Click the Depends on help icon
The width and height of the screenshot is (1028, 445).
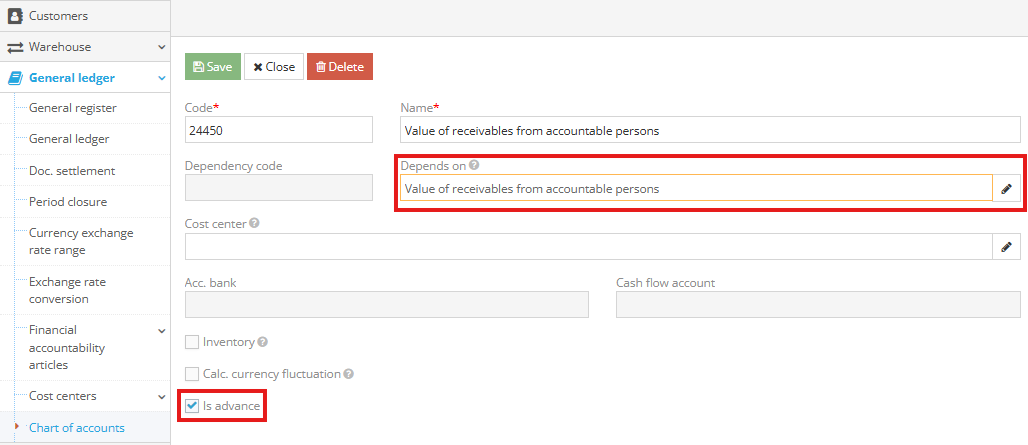(474, 166)
